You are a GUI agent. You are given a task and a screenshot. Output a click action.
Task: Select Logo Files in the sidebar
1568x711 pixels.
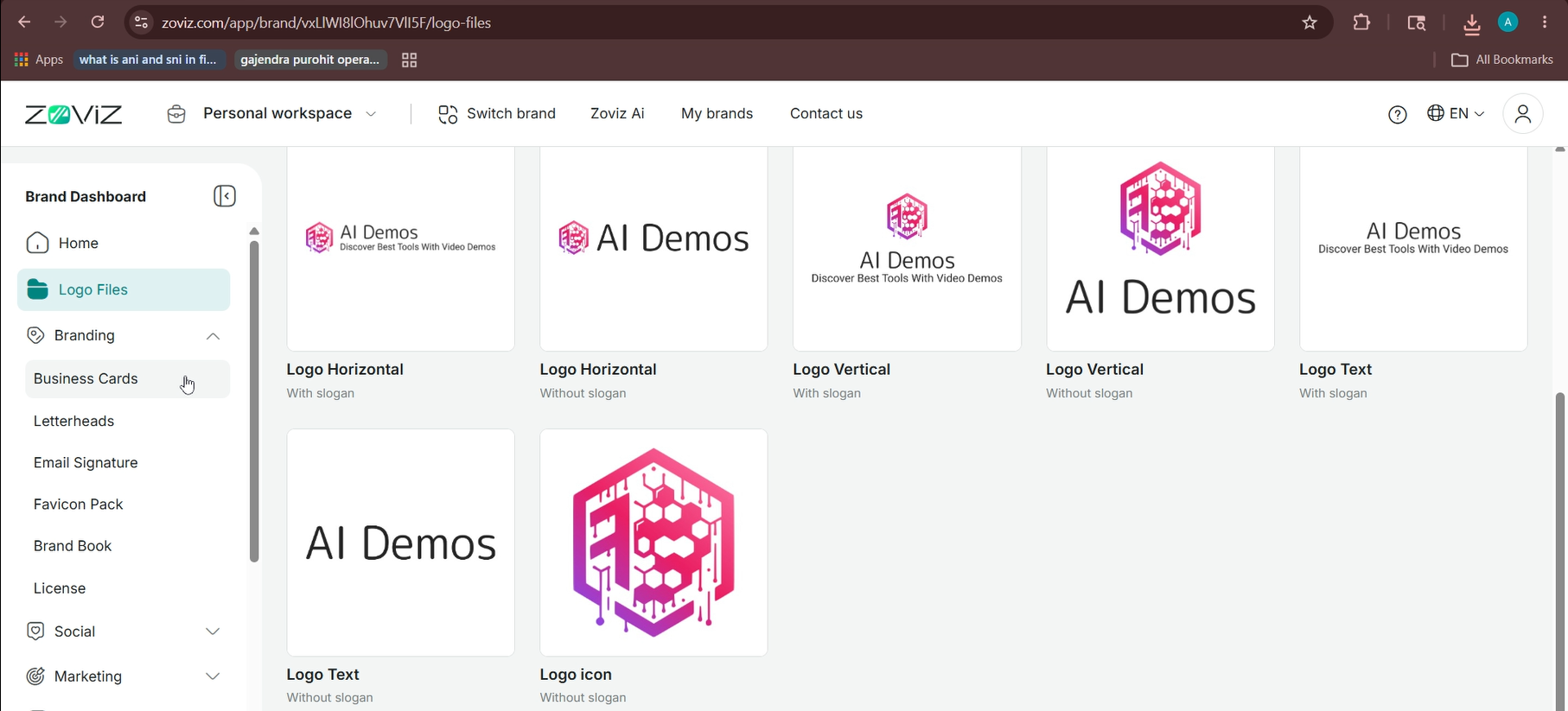point(124,289)
